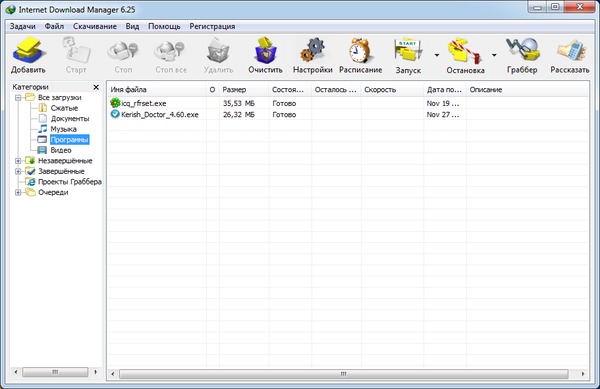Stop queue with the Остановка icon
Image resolution: width=600 pixels, height=389 pixels.
[x=465, y=50]
